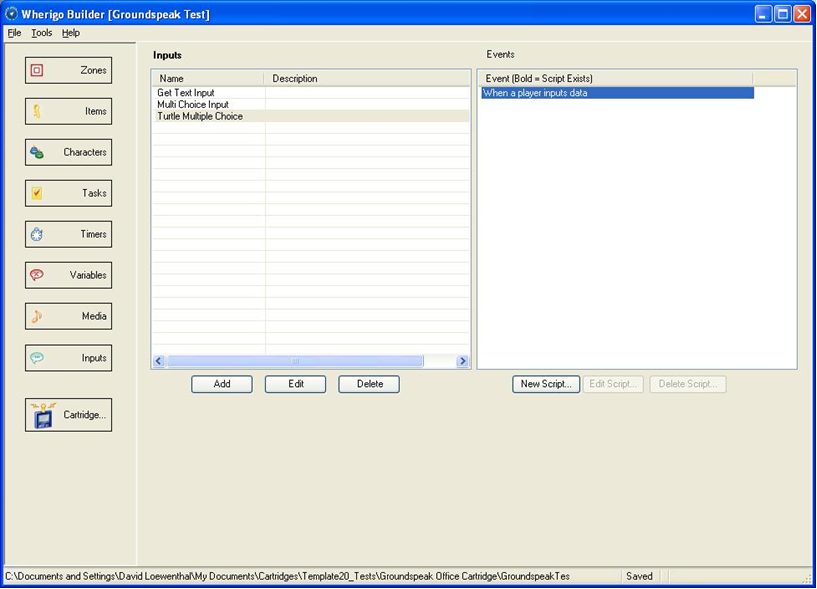Click the Wherigo Builder title bar icon

point(11,14)
